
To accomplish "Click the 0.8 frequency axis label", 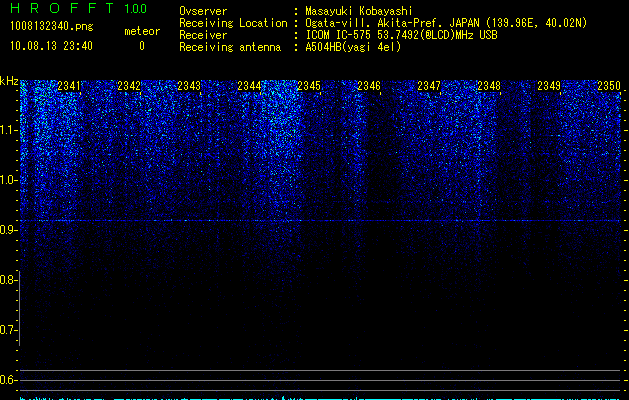I will click(x=8, y=280).
